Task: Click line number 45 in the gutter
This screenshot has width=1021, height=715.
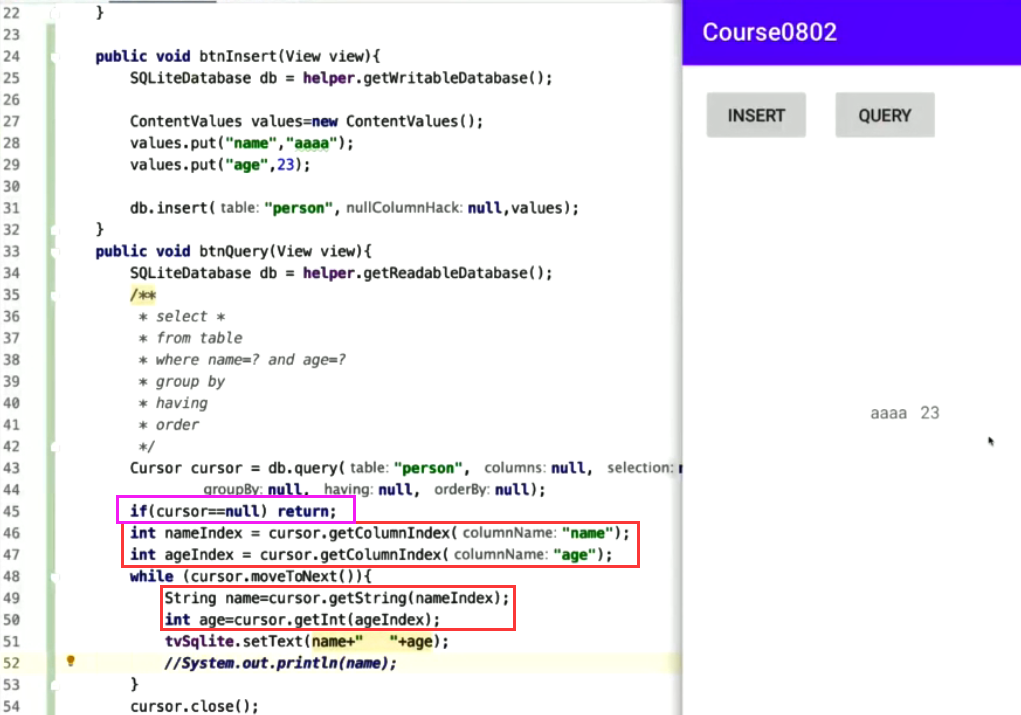Action: tap(11, 511)
